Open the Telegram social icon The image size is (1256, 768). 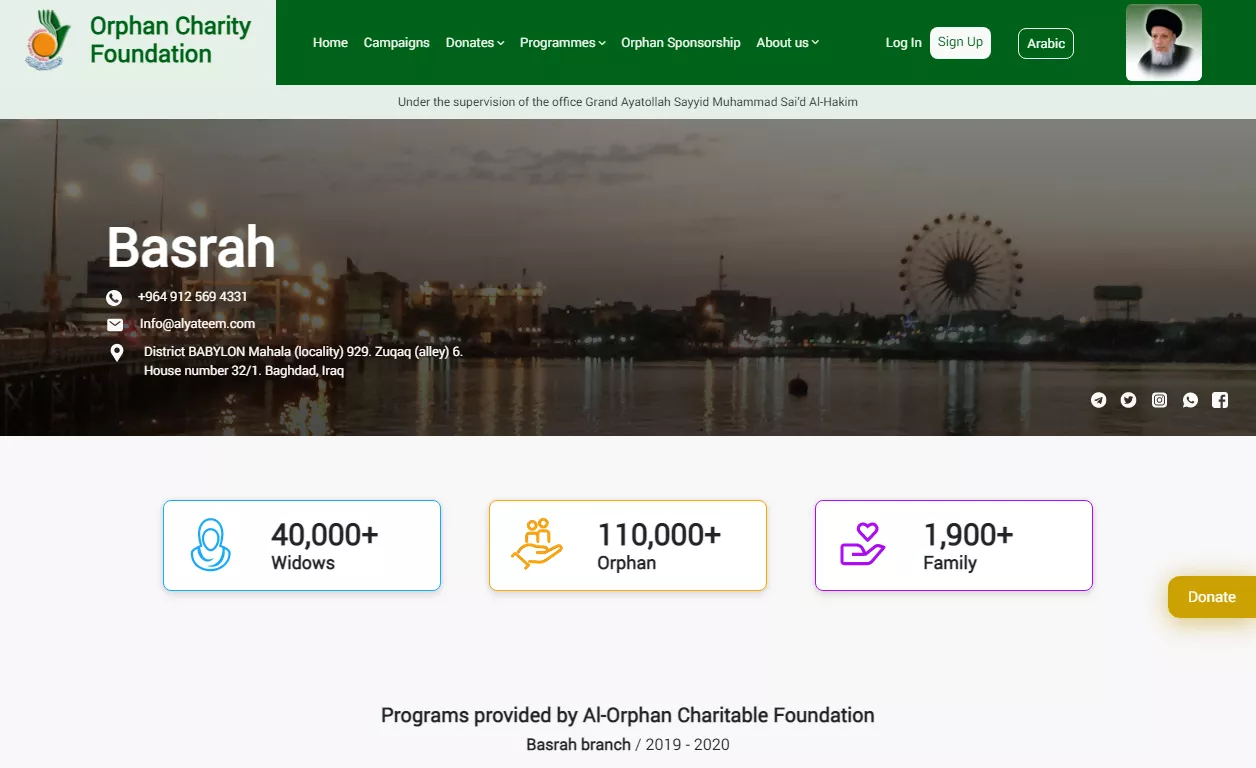[1099, 400]
